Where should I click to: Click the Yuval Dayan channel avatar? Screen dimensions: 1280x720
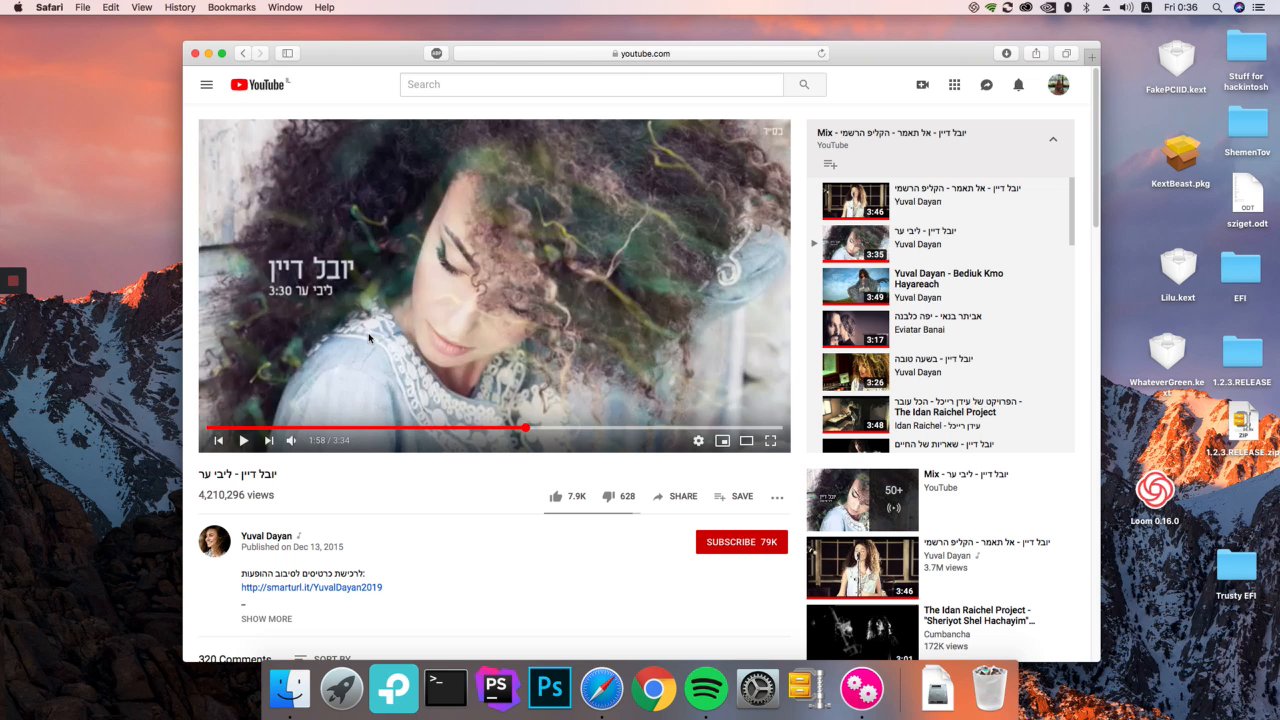pyautogui.click(x=214, y=541)
